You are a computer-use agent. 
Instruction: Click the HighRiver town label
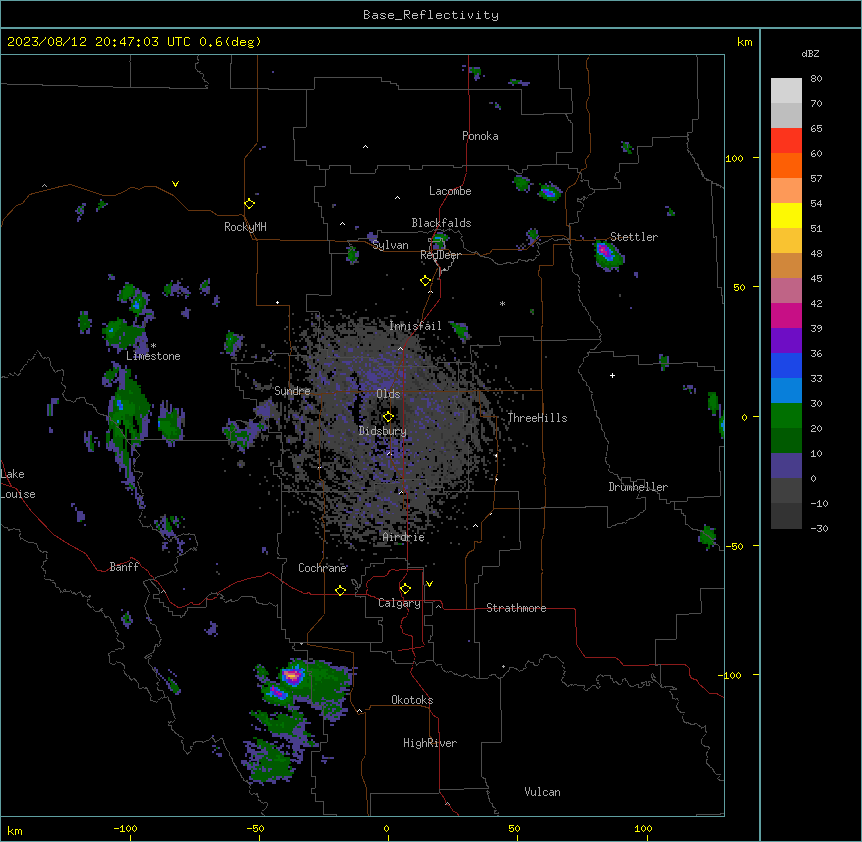[430, 743]
